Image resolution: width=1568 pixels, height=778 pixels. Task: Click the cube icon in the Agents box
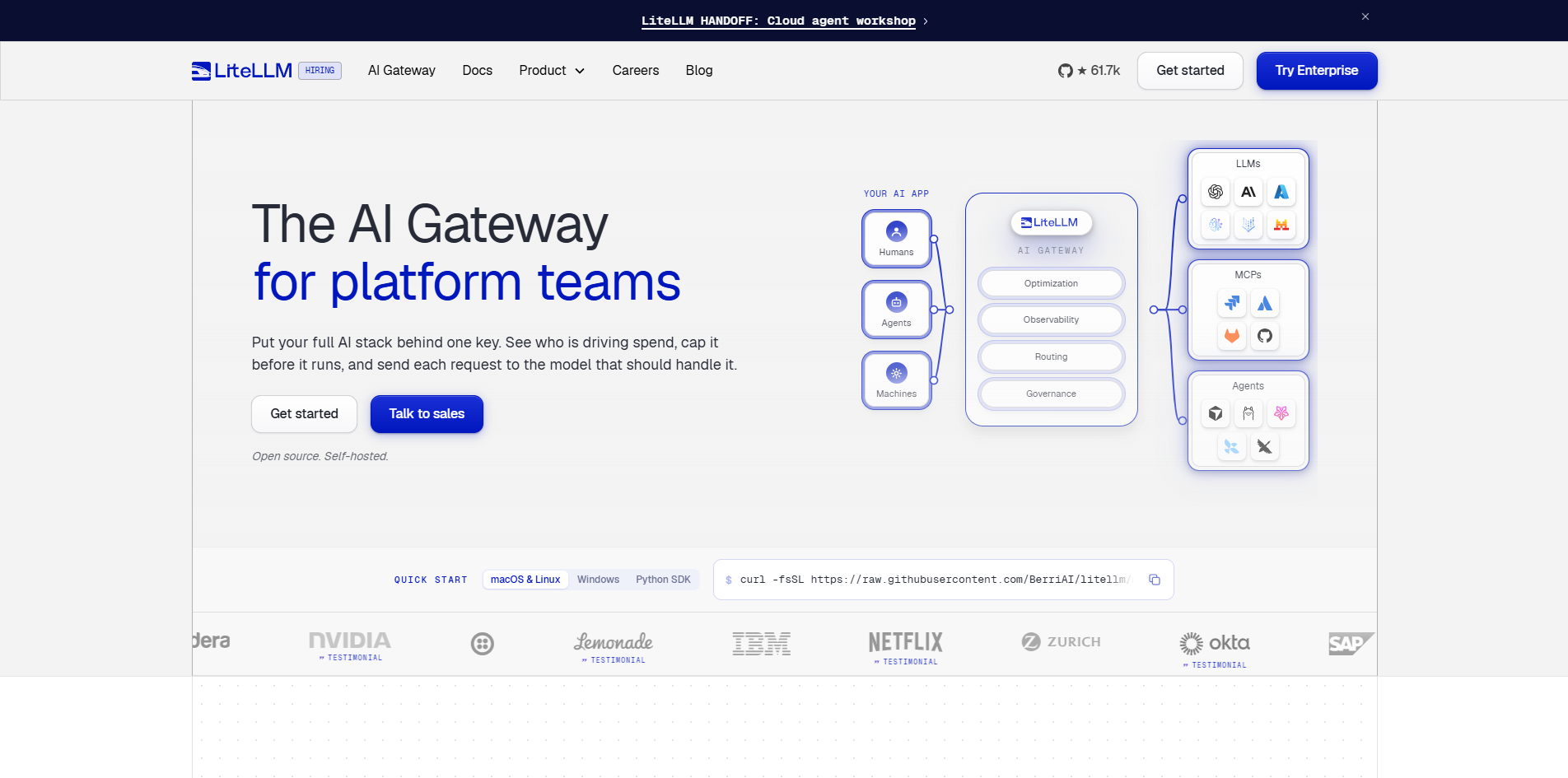pyautogui.click(x=1216, y=413)
